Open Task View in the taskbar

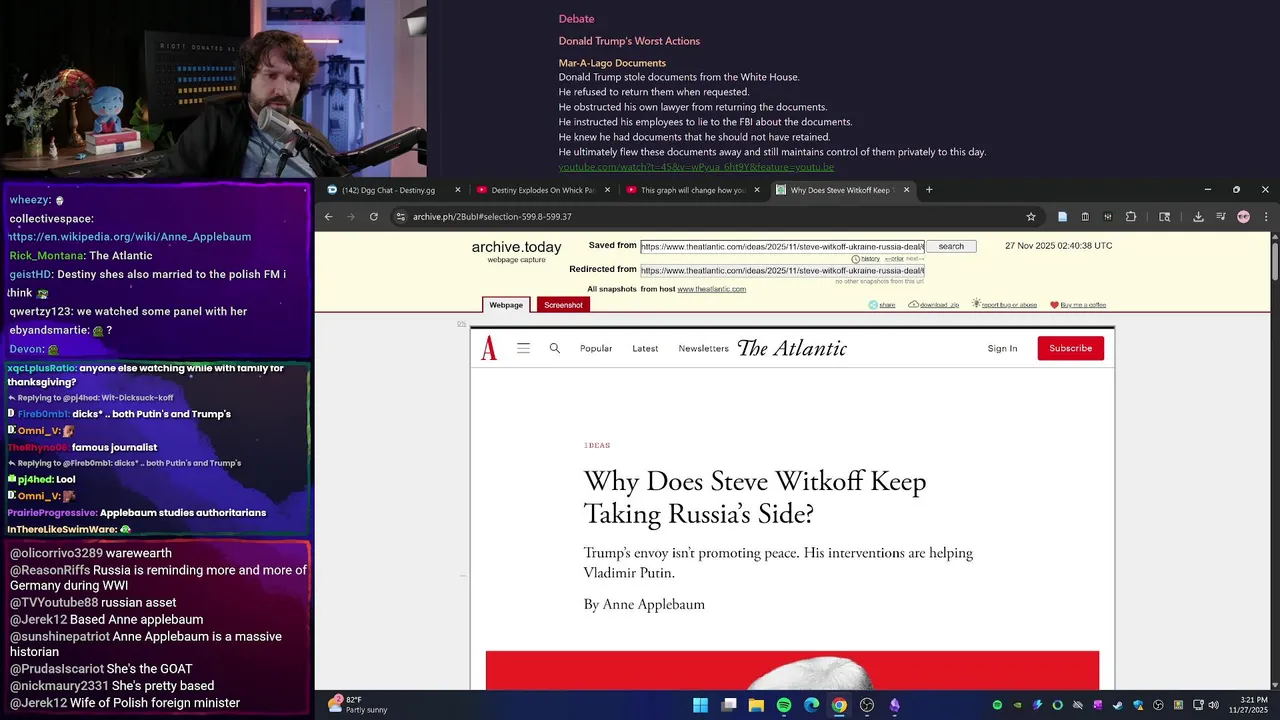tap(729, 705)
